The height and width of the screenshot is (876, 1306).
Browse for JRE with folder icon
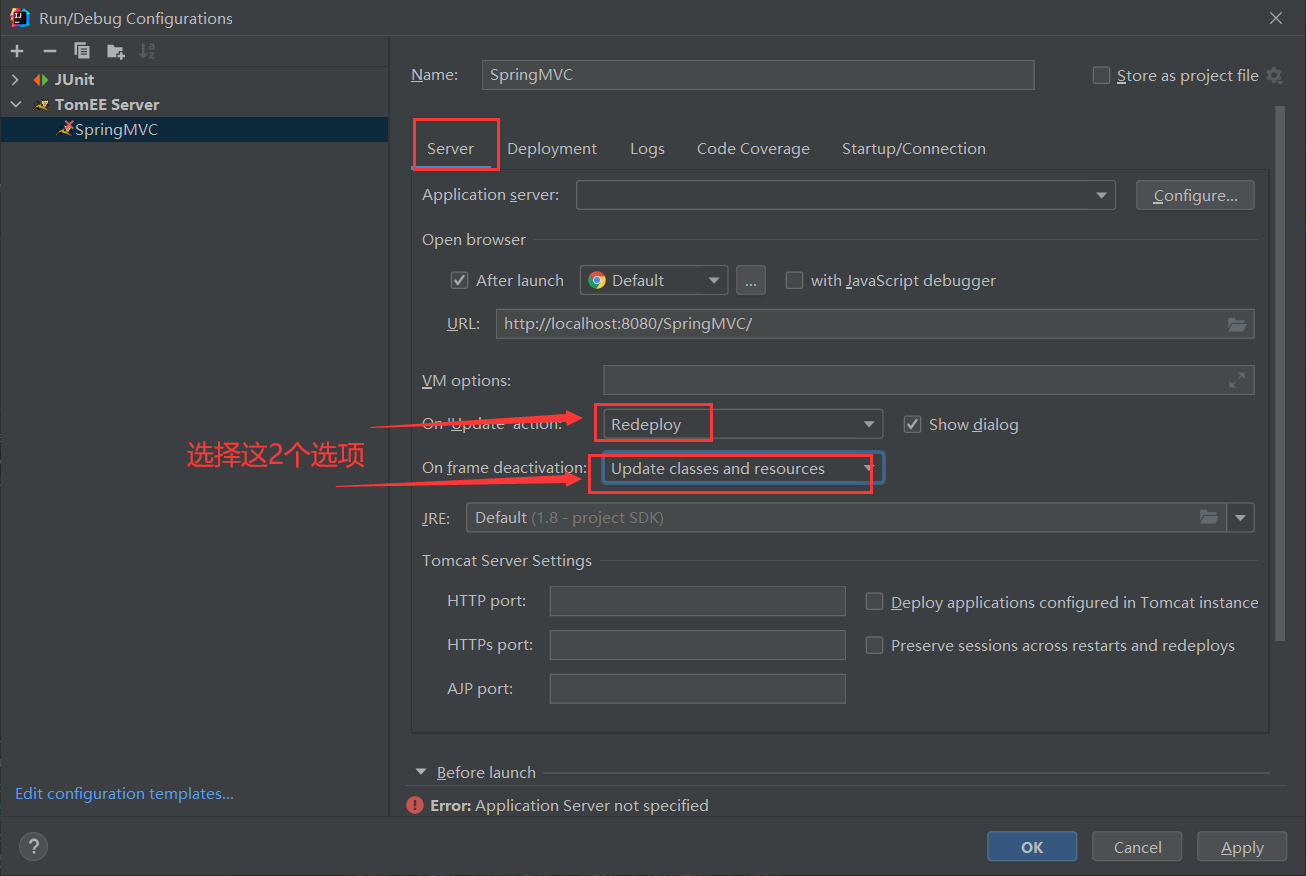1209,517
